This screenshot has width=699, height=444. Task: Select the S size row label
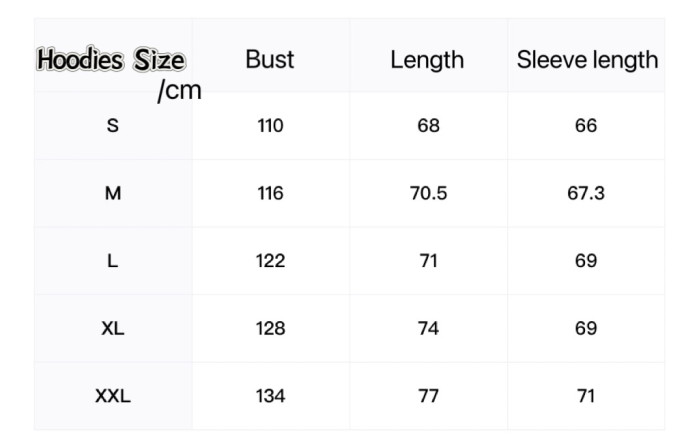(112, 126)
